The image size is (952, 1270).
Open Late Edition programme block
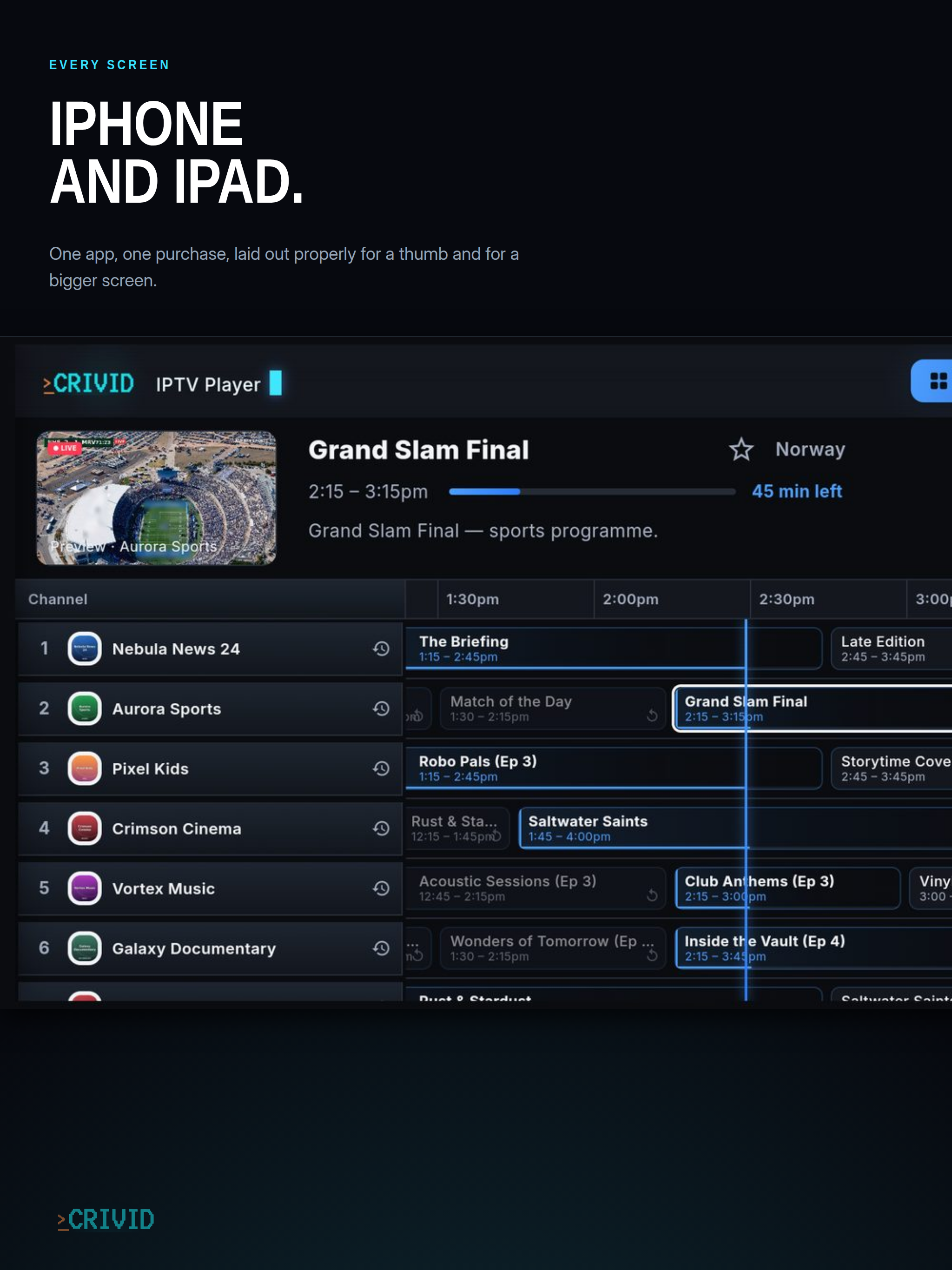pos(891,649)
